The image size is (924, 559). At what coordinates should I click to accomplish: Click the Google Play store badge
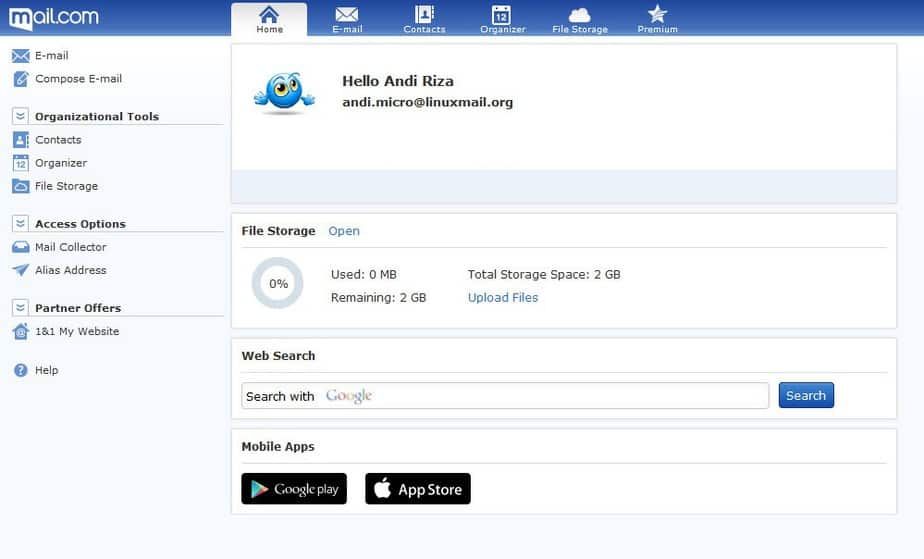(x=294, y=489)
